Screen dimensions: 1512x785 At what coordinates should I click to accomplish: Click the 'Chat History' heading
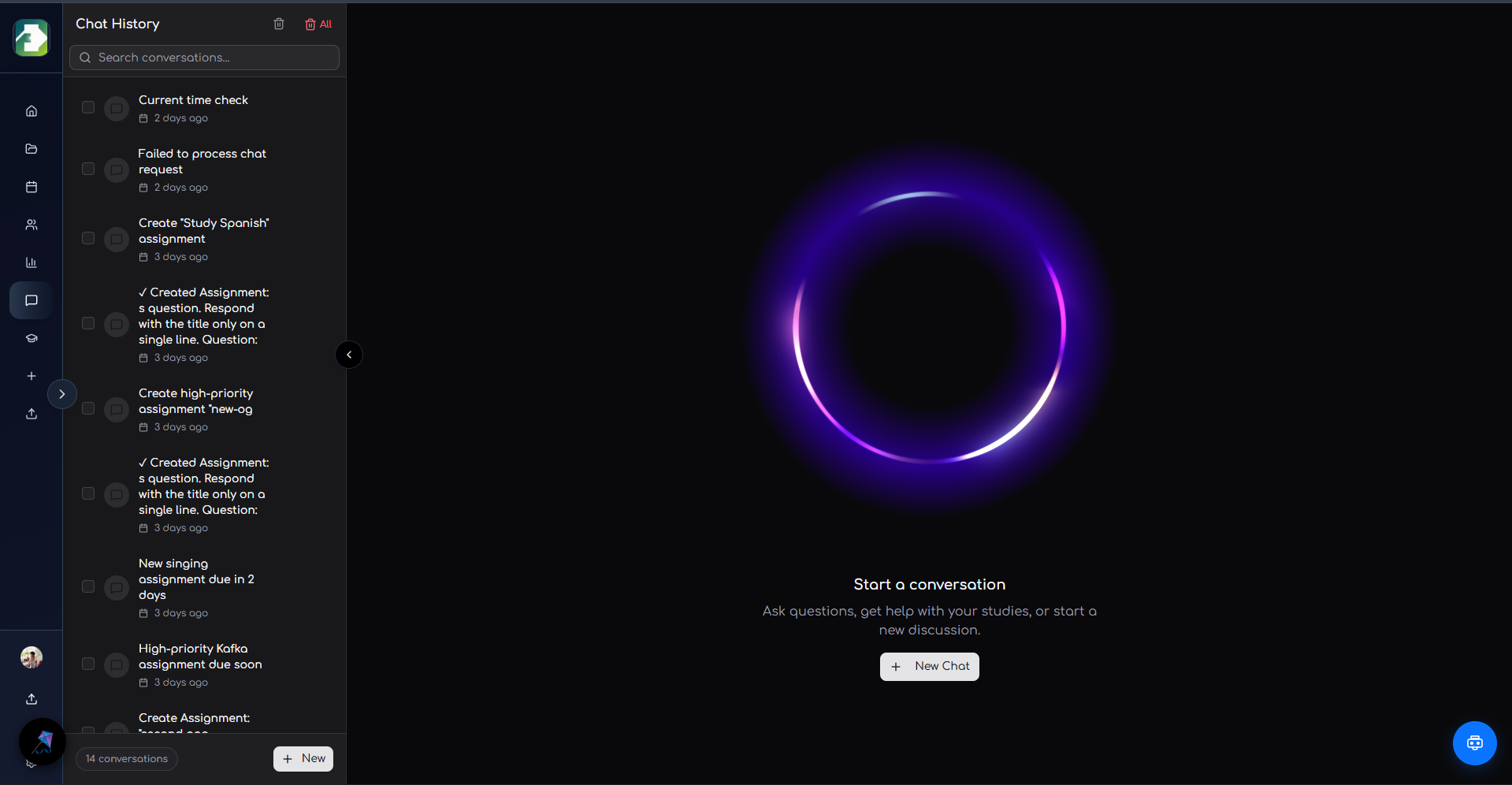[117, 24]
